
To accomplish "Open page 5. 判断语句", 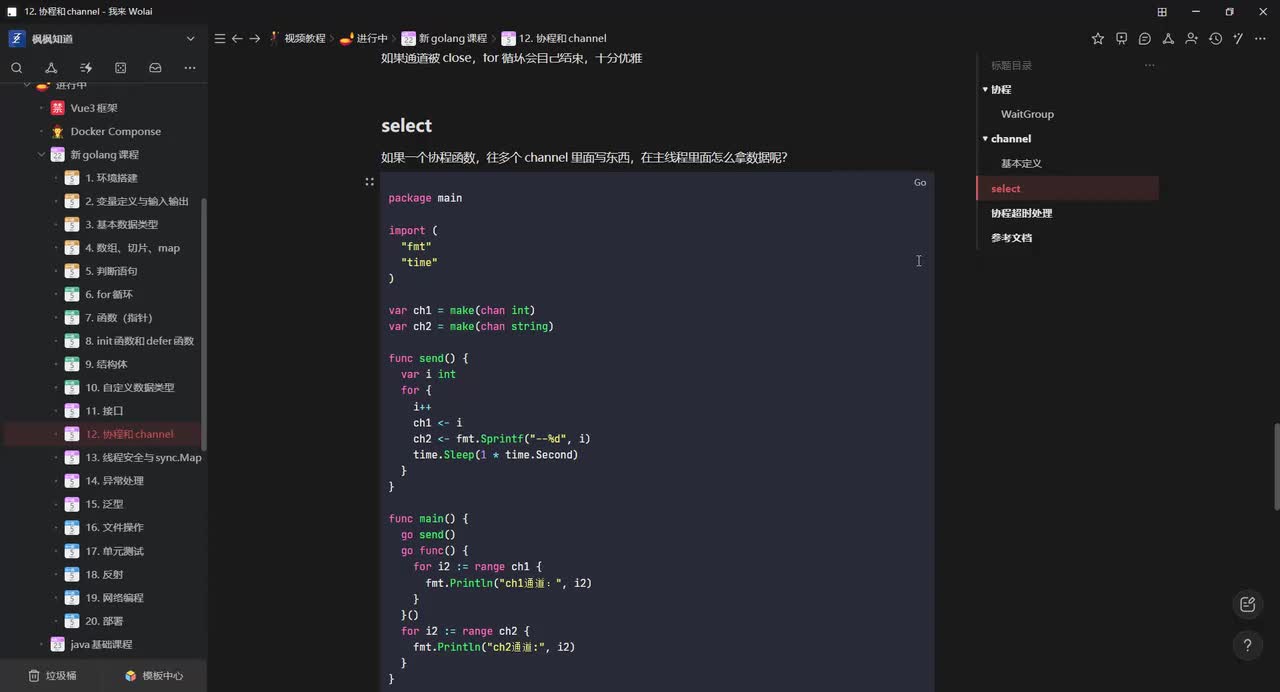I will [x=111, y=271].
